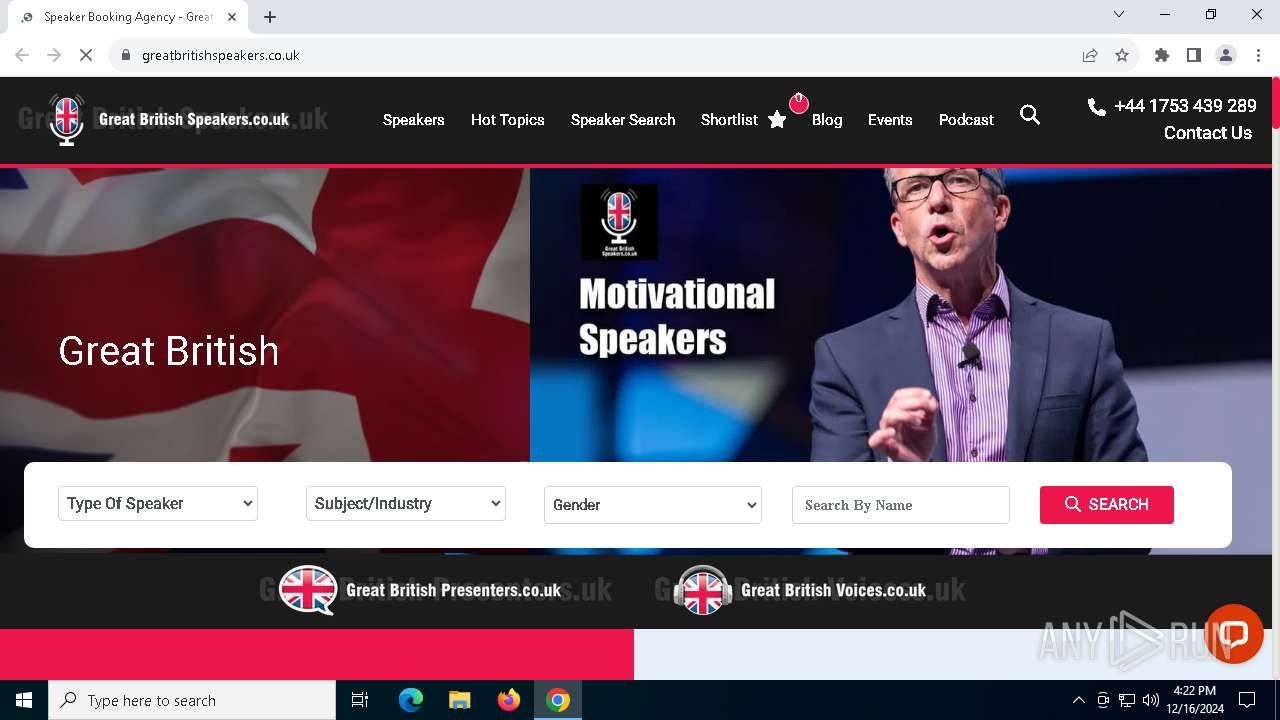The image size is (1280, 720).
Task: Click the volume speaker tray icon
Action: (1151, 700)
